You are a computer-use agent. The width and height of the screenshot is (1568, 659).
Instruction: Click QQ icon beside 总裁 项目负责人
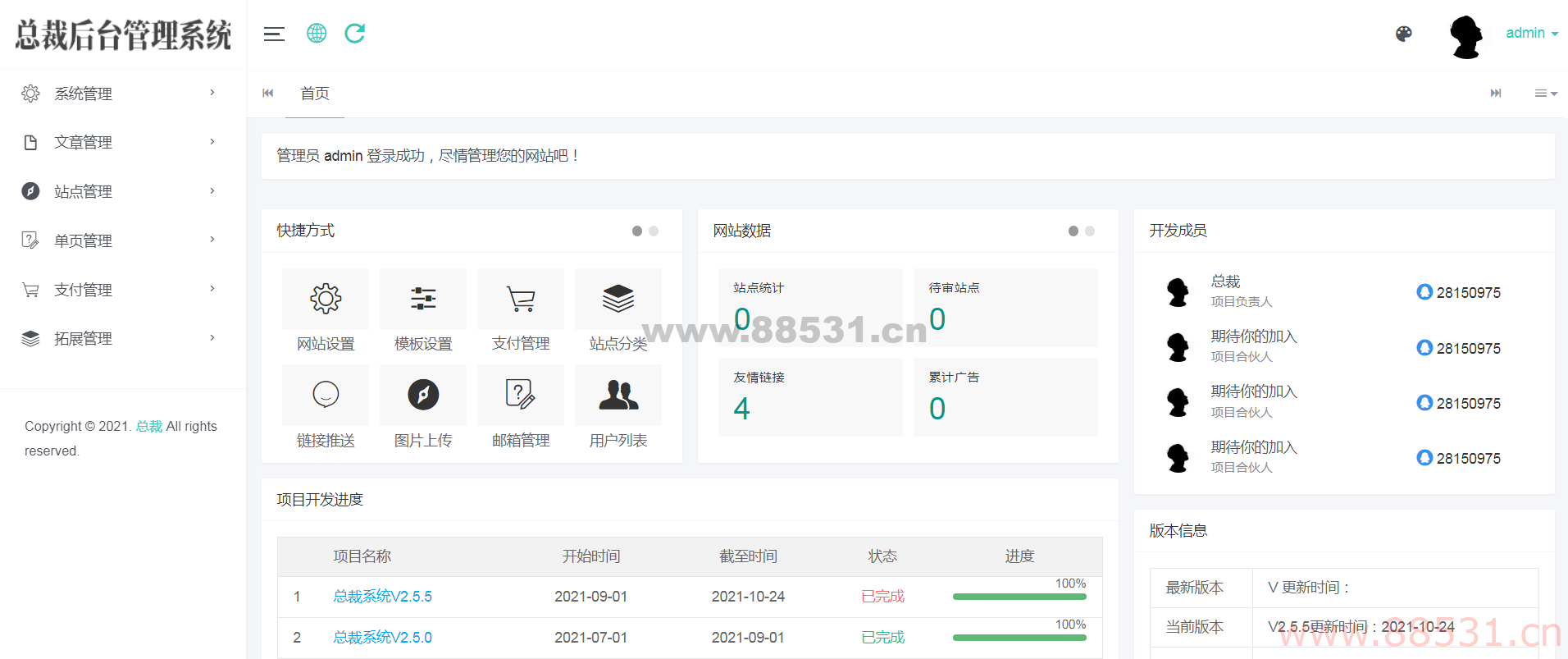pos(1424,292)
